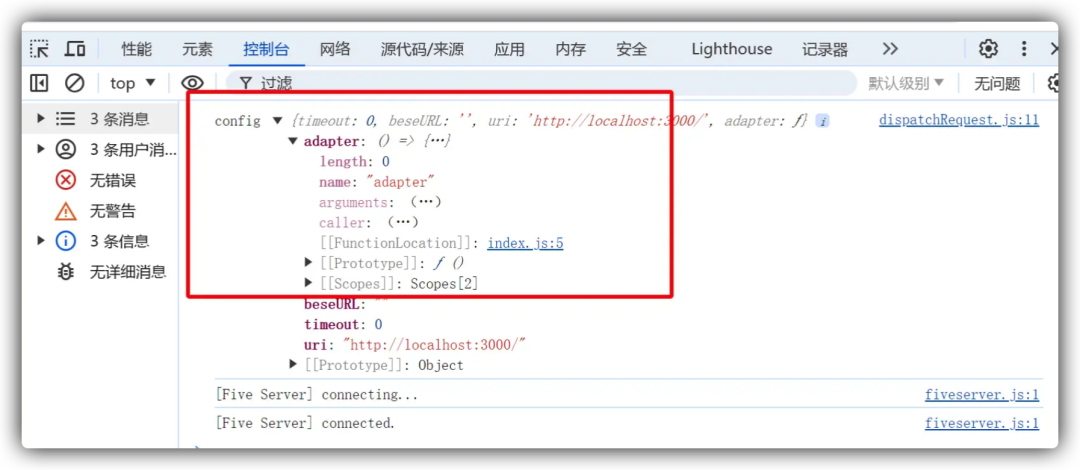Open live expression eye icon
The height and width of the screenshot is (470, 1080).
192,83
